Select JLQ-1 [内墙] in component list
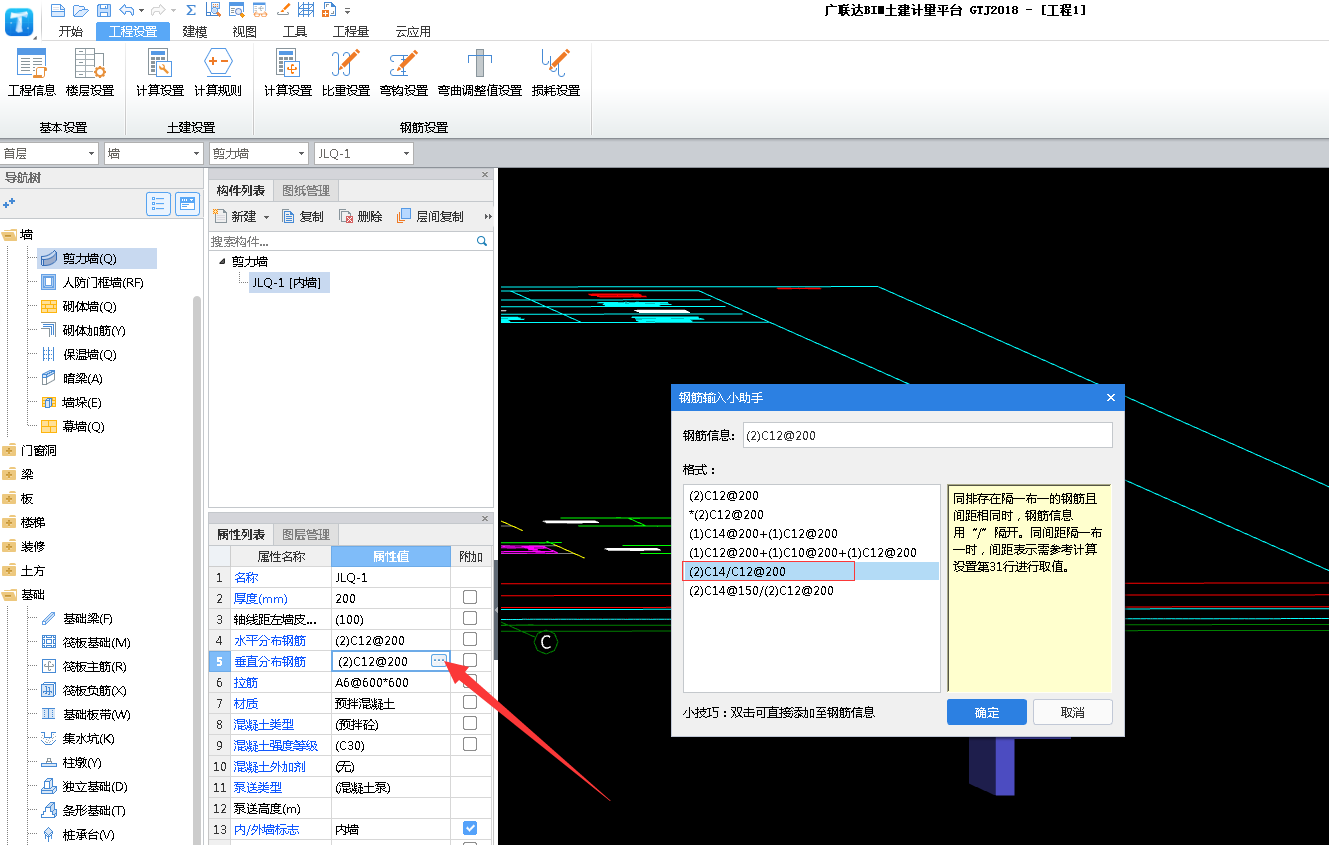Viewport: 1329px width, 845px height. [x=289, y=282]
